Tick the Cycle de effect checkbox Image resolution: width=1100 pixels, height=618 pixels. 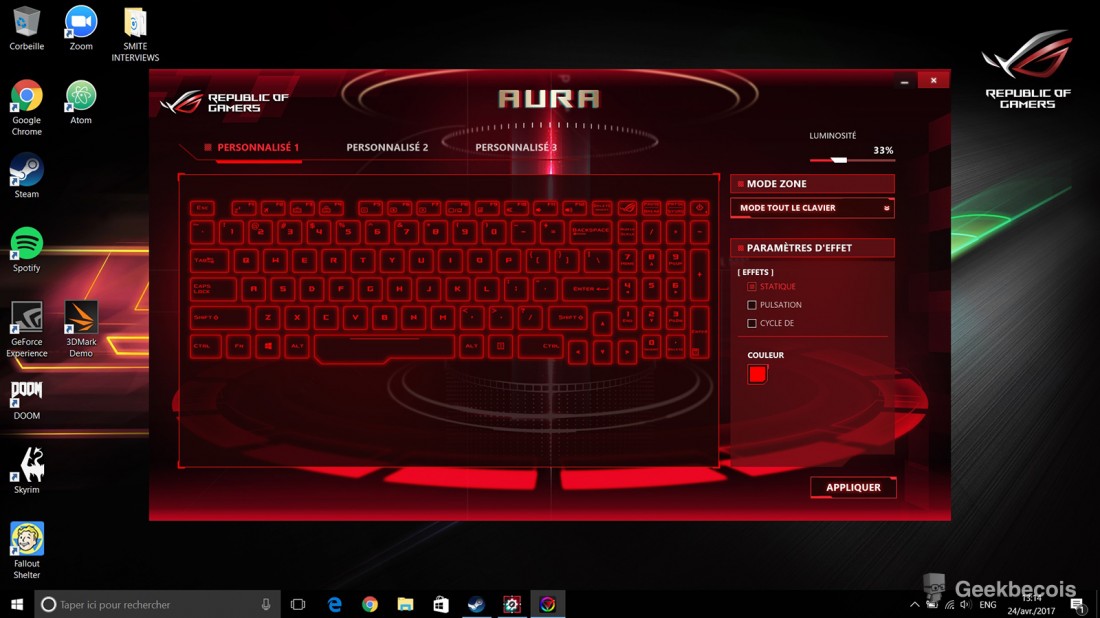tap(752, 323)
